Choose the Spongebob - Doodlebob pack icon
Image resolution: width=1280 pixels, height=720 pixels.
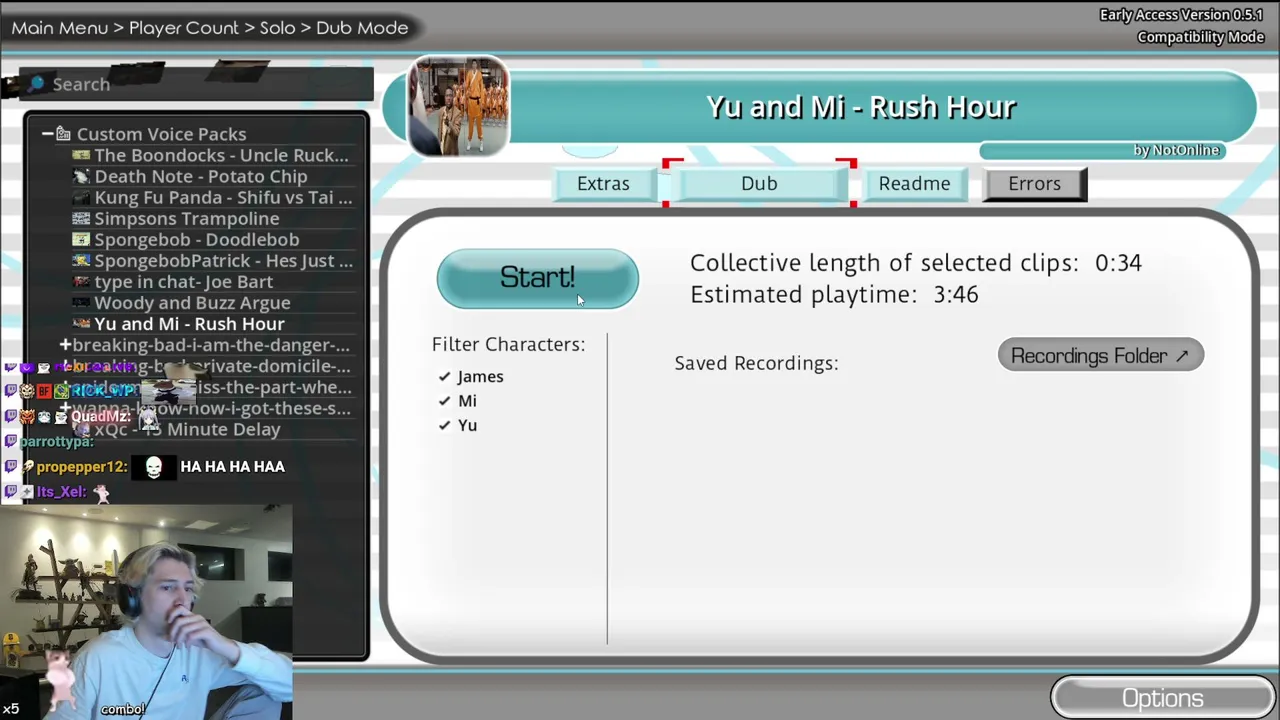click(x=81, y=239)
